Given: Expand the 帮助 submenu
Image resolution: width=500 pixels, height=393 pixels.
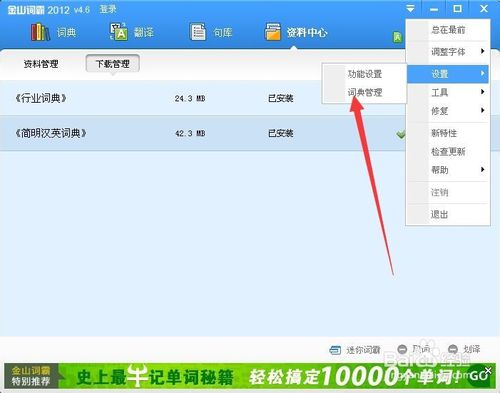Looking at the screenshot, I should point(448,170).
